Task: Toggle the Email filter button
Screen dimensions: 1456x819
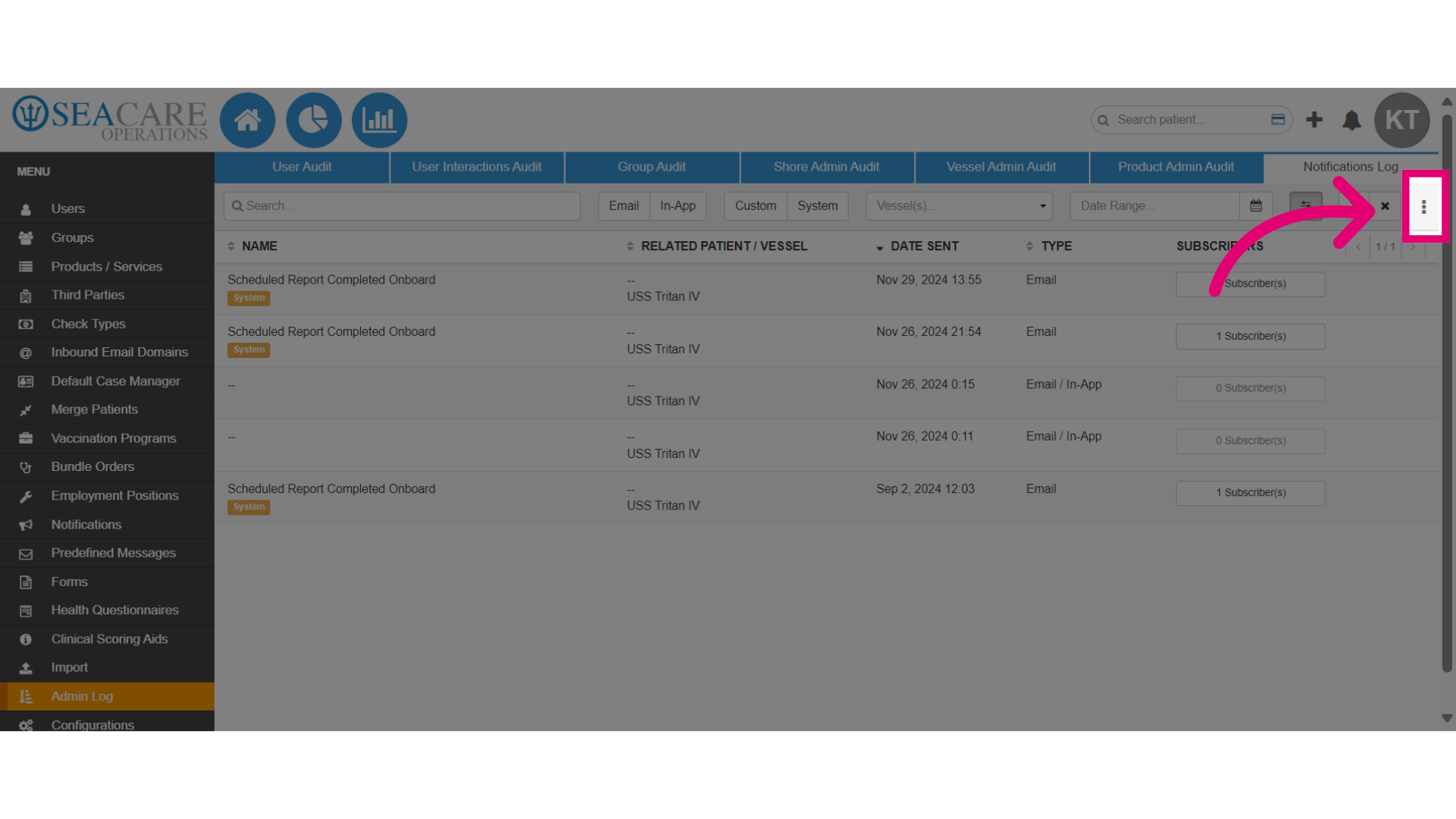Action: [x=623, y=206]
